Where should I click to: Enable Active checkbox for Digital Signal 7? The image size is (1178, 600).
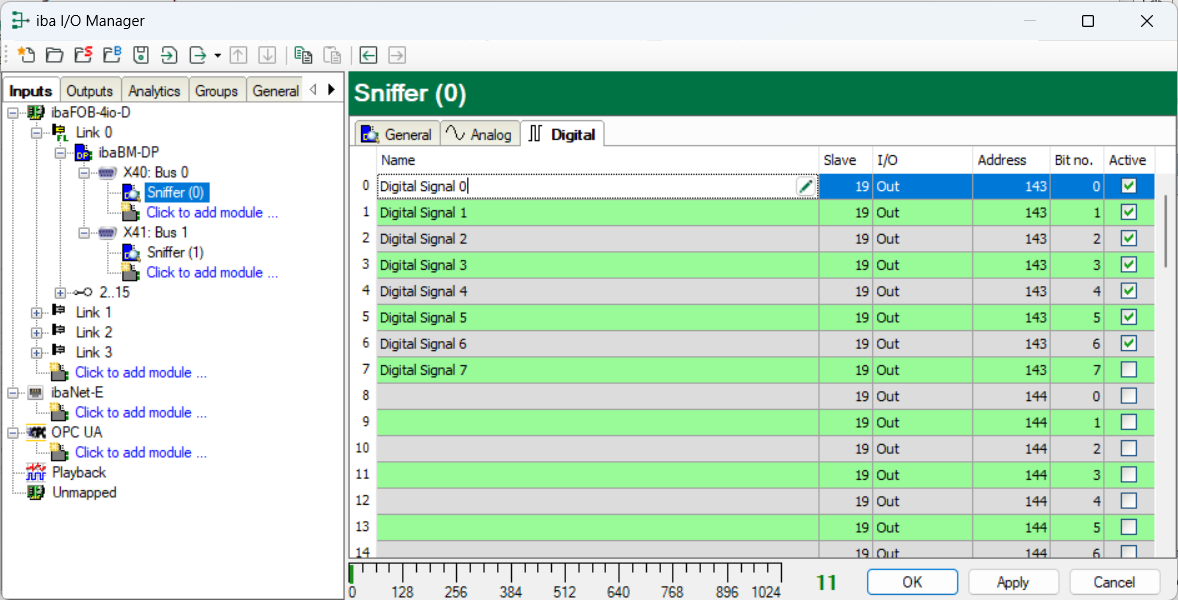click(1129, 370)
